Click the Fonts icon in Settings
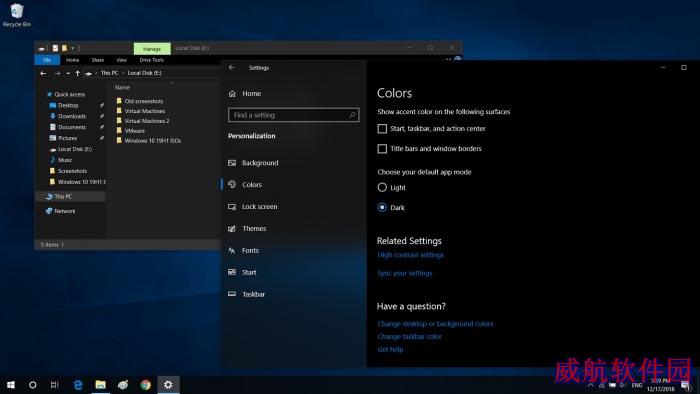 point(232,250)
